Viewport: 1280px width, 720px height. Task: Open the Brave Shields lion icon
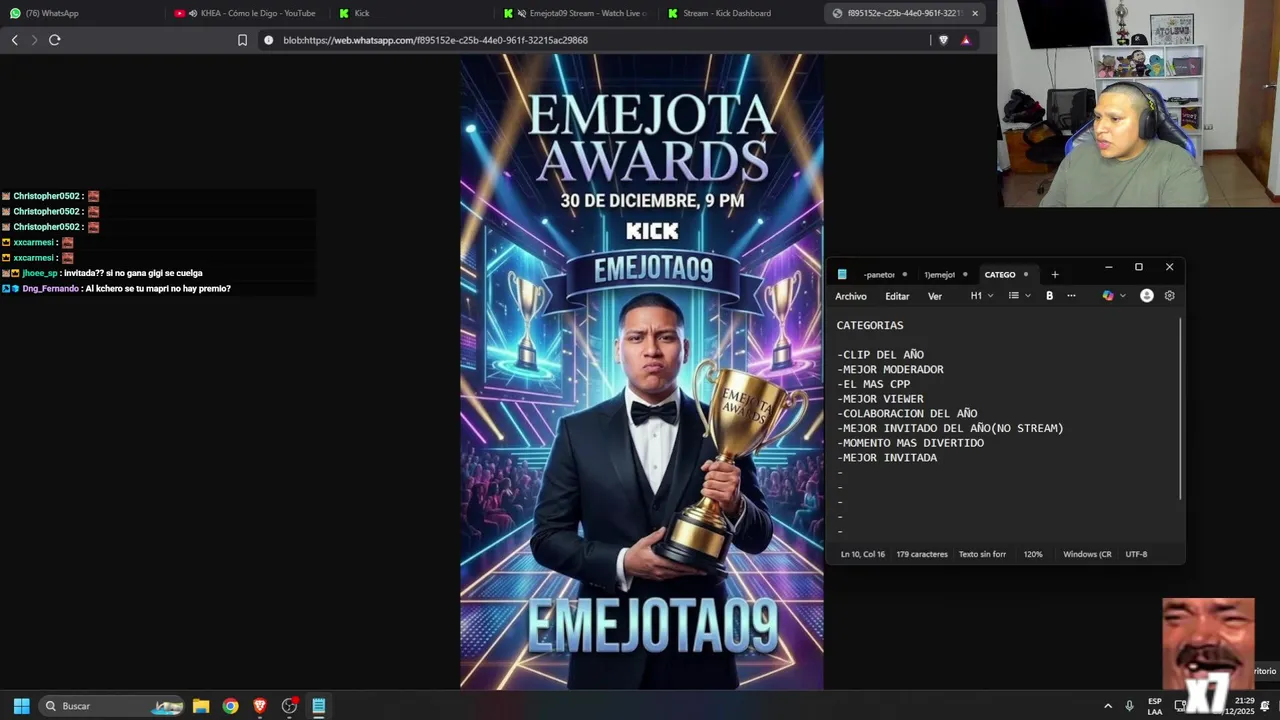pyautogui.click(x=943, y=40)
